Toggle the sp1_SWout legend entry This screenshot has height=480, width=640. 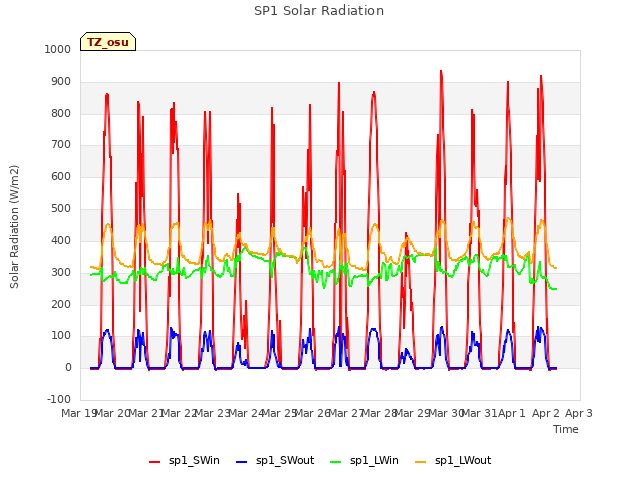[x=275, y=461]
